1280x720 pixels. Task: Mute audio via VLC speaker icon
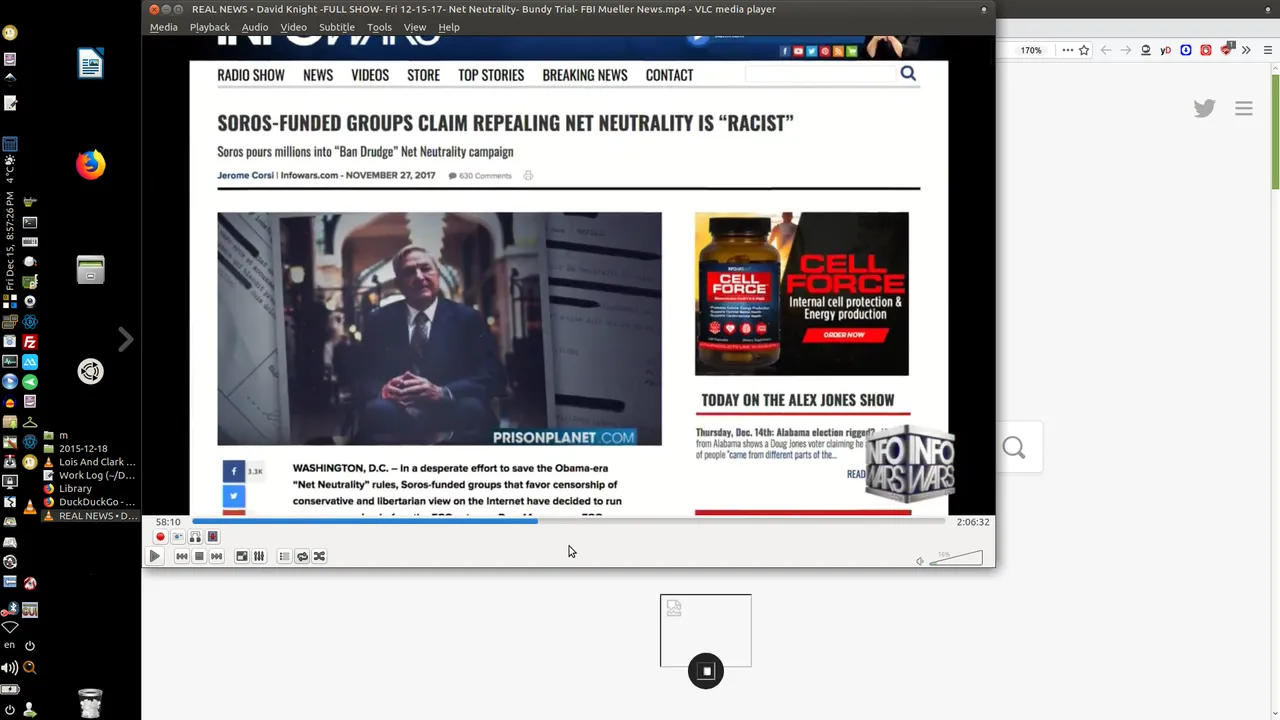[x=920, y=561]
